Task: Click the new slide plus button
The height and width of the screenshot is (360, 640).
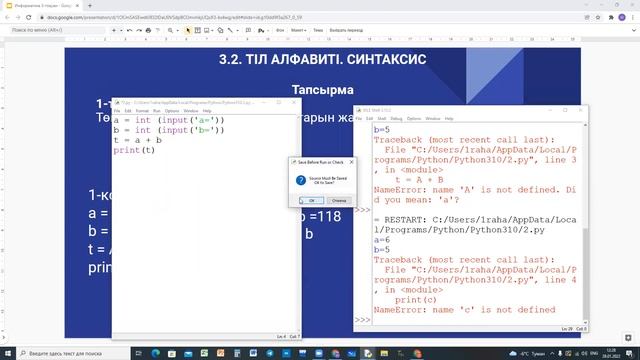Action: click(x=114, y=30)
